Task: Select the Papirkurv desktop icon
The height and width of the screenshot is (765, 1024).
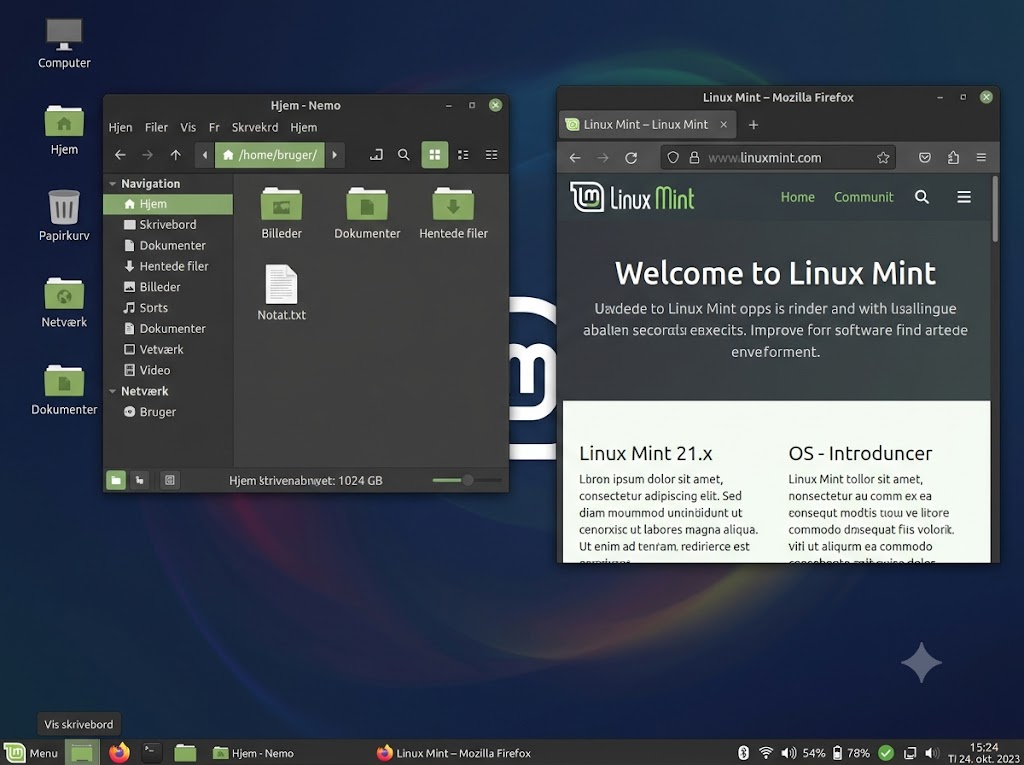Action: (64, 216)
